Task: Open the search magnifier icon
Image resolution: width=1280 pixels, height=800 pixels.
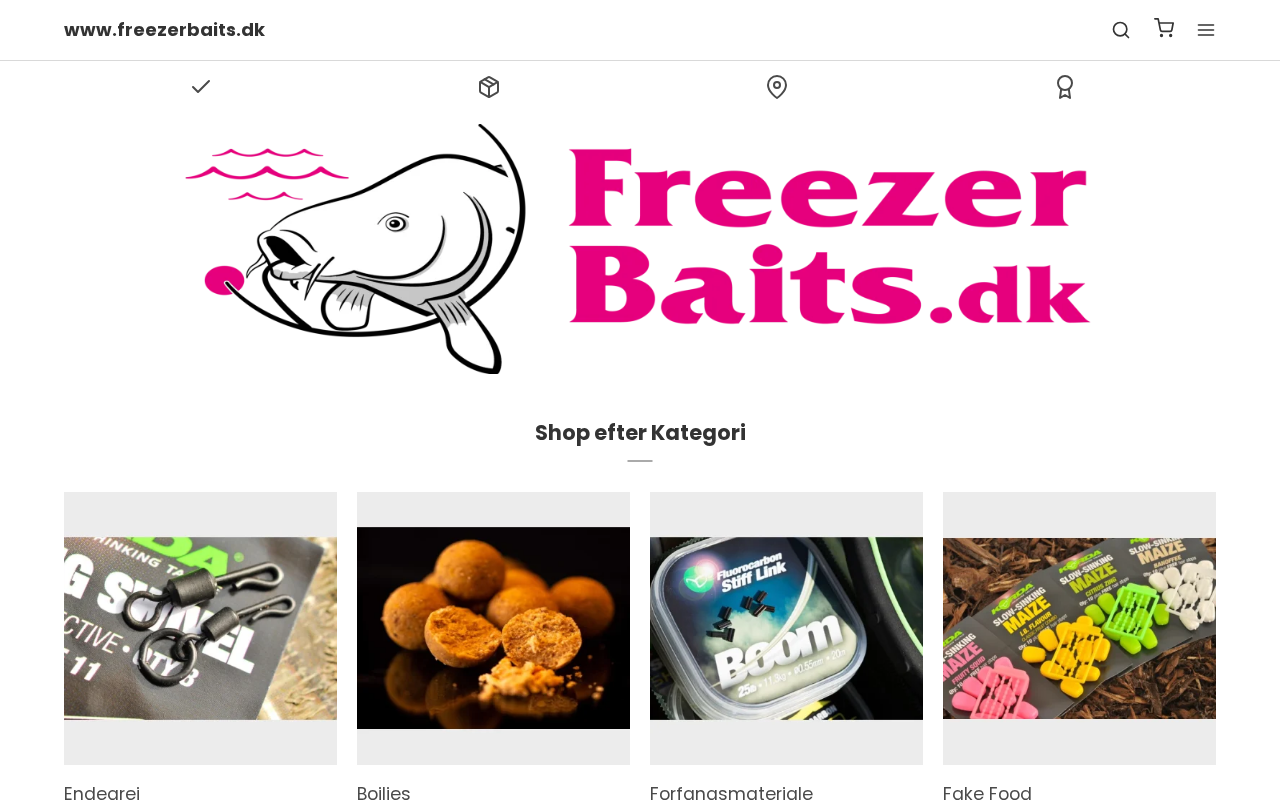Action: coord(1121,30)
